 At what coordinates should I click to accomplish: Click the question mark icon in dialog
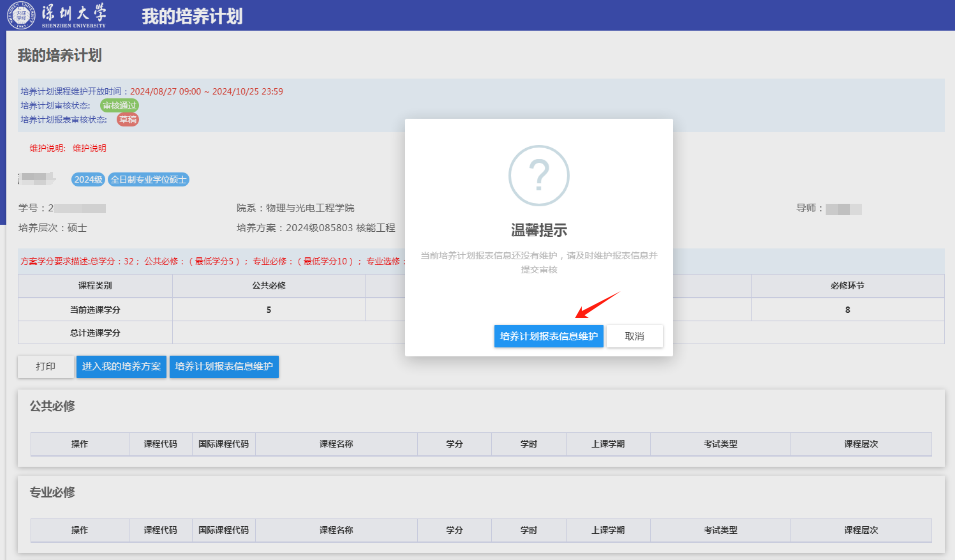pos(538,175)
